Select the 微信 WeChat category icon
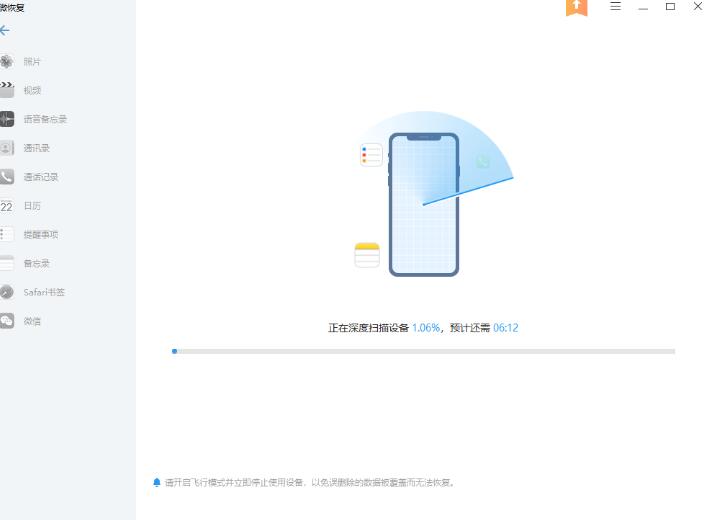This screenshot has height=520, width=705. pyautogui.click(x=7, y=321)
